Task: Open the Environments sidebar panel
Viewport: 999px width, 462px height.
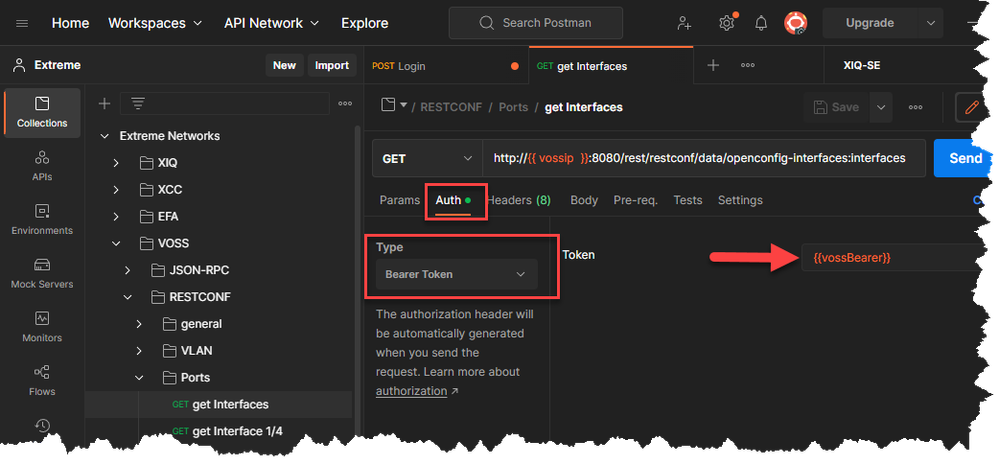Action: (42, 220)
